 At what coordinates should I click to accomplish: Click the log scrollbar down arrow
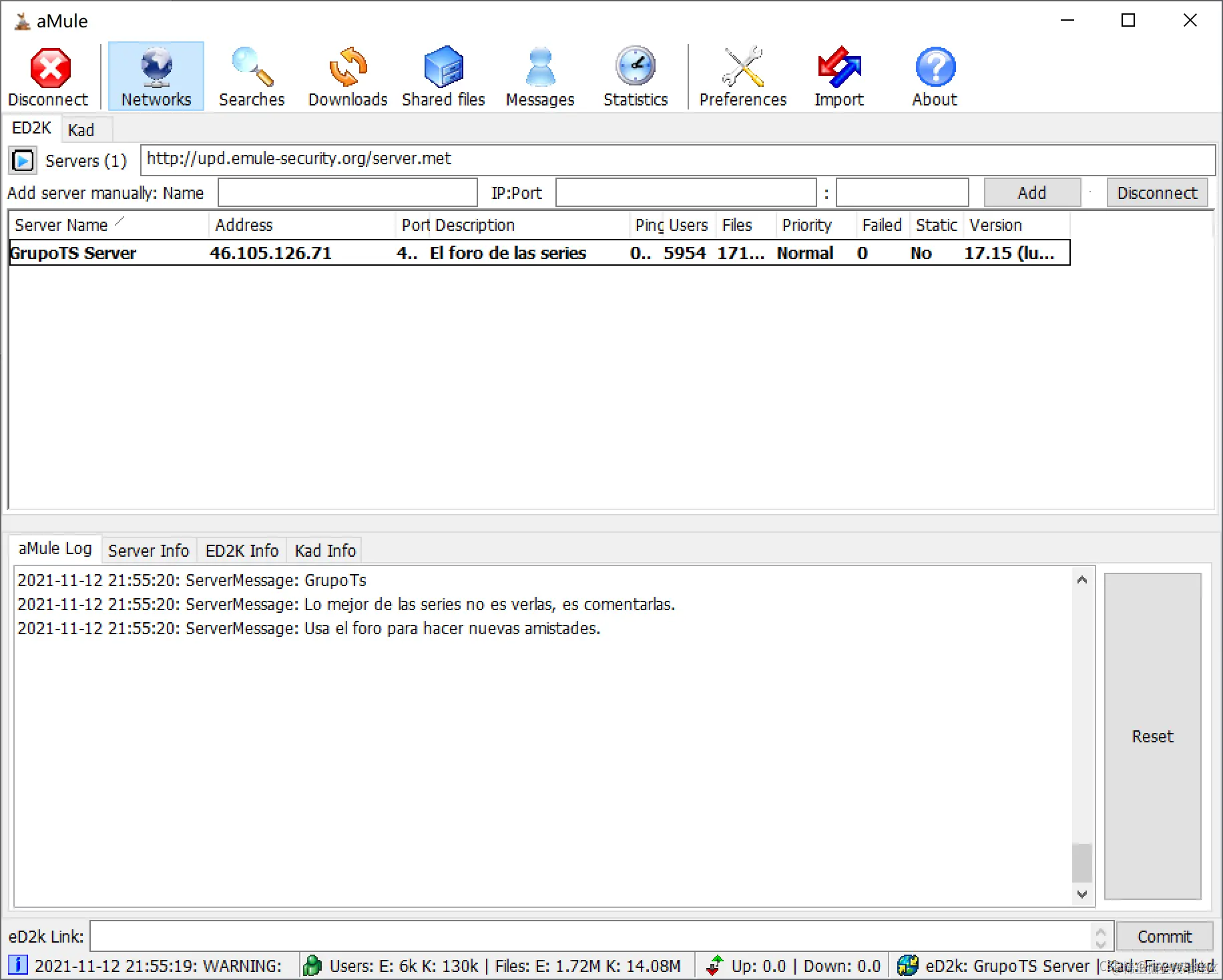pos(1082,894)
